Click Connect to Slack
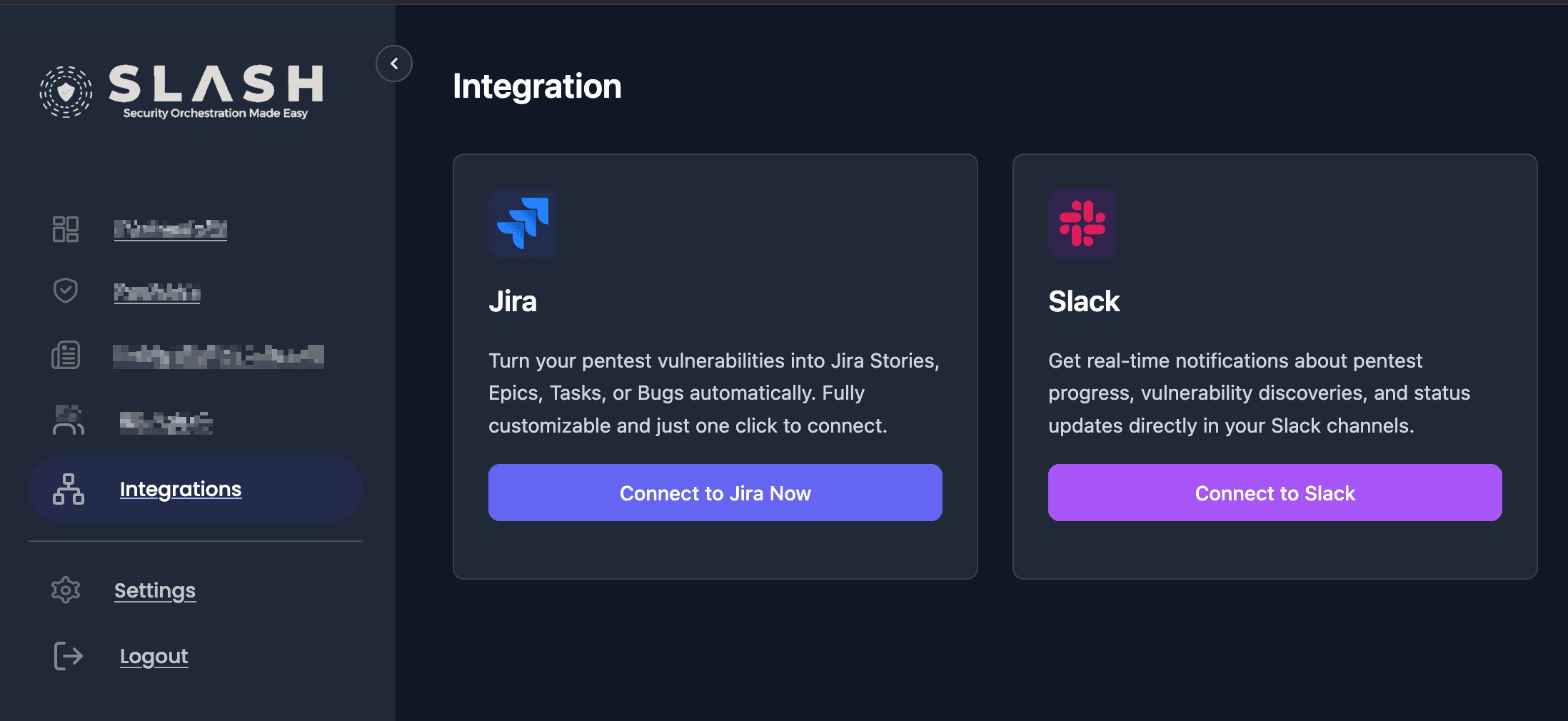Image resolution: width=1568 pixels, height=721 pixels. (1275, 493)
